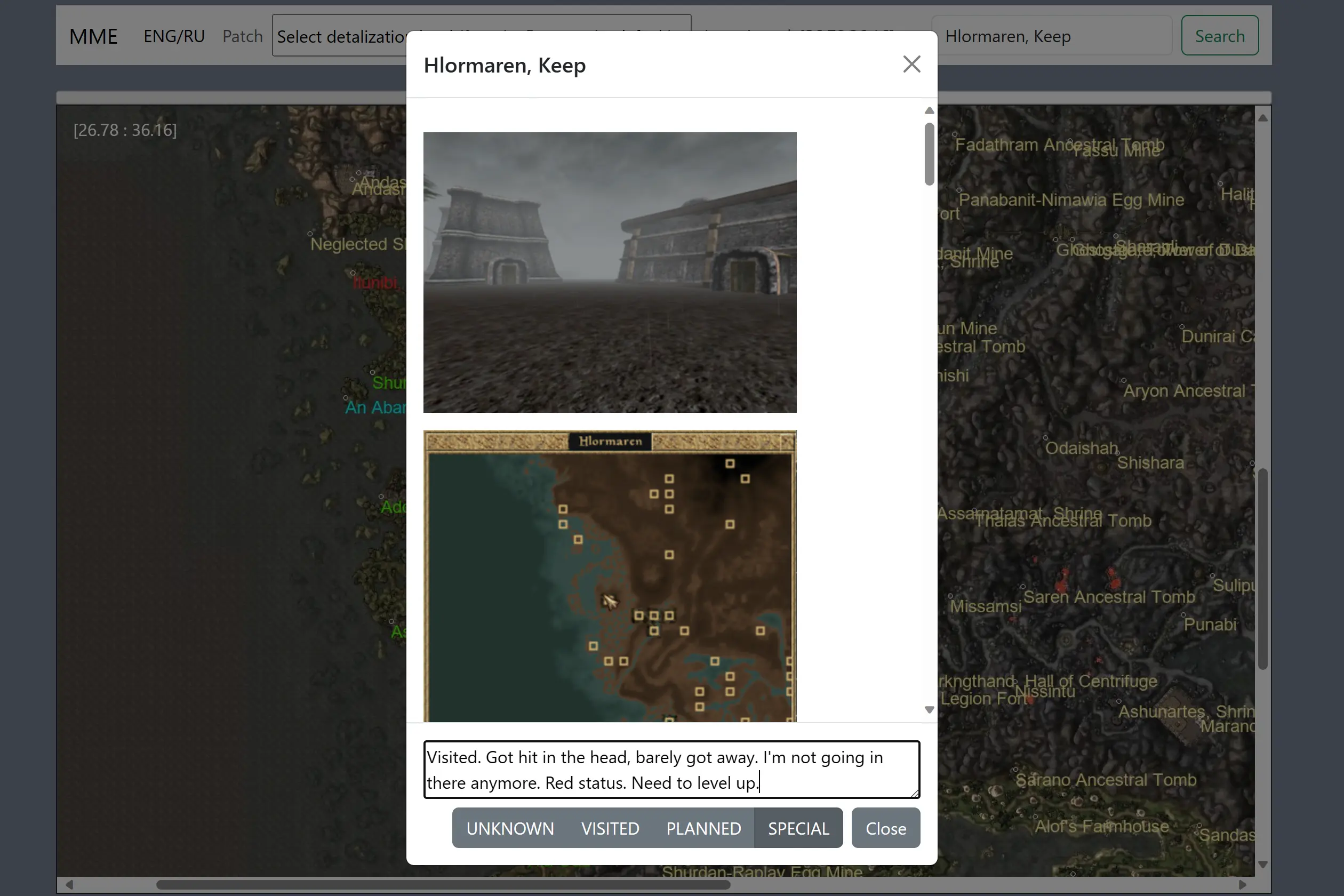
Task: Open the Select detalization level dropdown
Action: point(482,35)
